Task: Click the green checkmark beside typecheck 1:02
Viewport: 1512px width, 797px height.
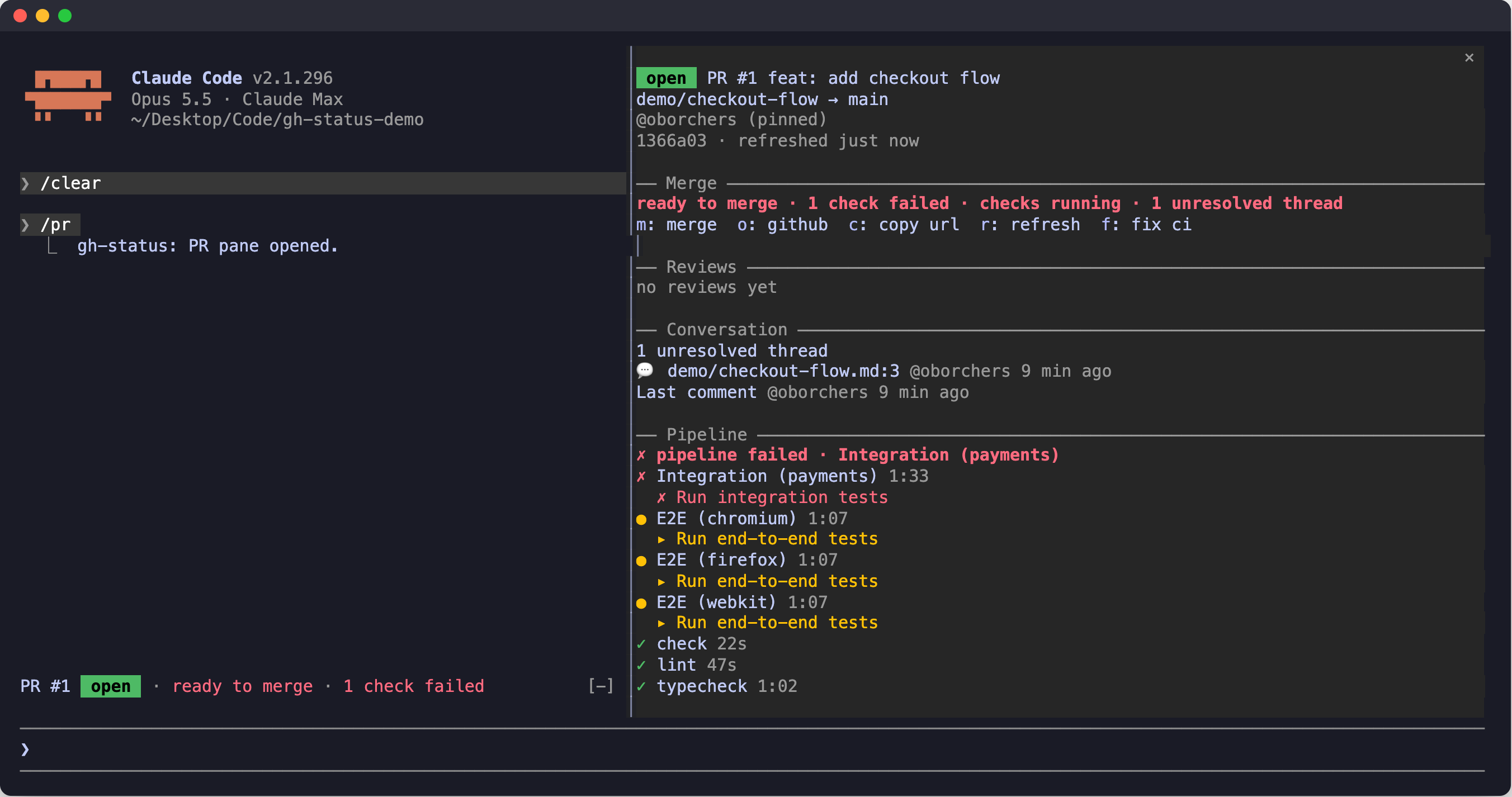Action: (x=641, y=686)
